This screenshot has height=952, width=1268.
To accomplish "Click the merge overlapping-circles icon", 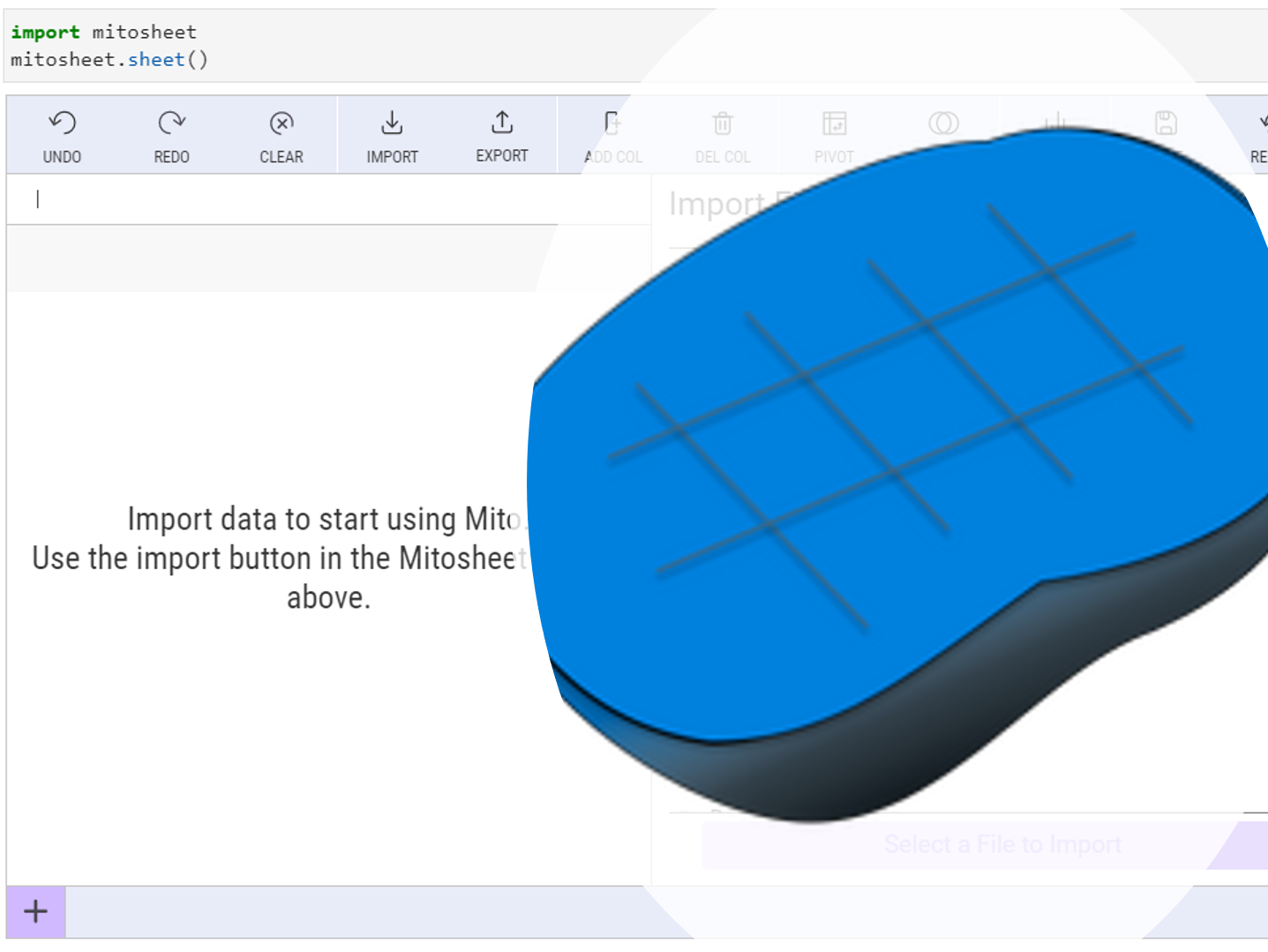I will pos(943,124).
